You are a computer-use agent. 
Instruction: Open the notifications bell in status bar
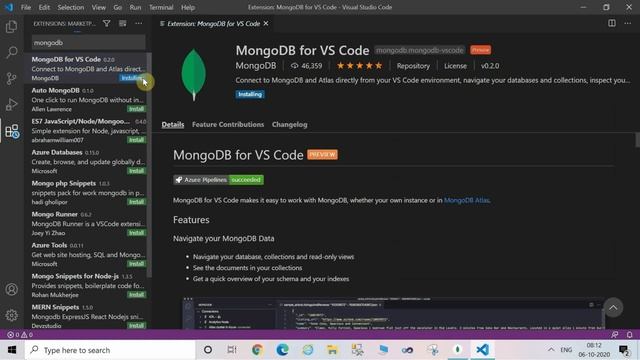[629, 335]
